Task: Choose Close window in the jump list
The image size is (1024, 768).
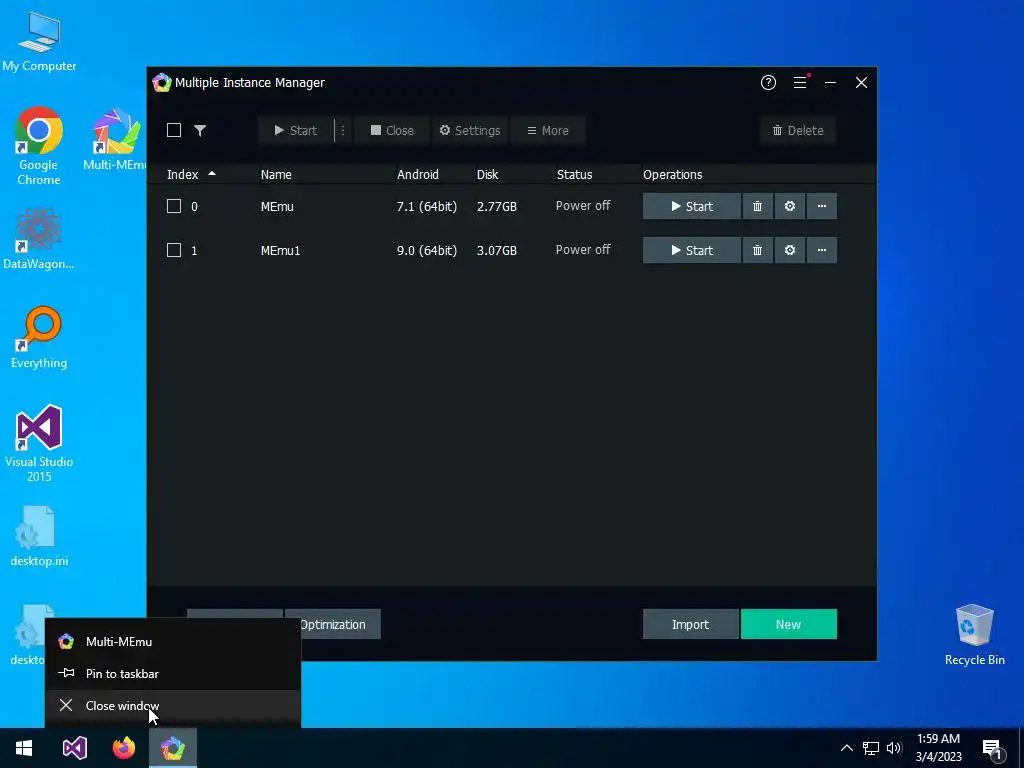Action: click(x=172, y=705)
